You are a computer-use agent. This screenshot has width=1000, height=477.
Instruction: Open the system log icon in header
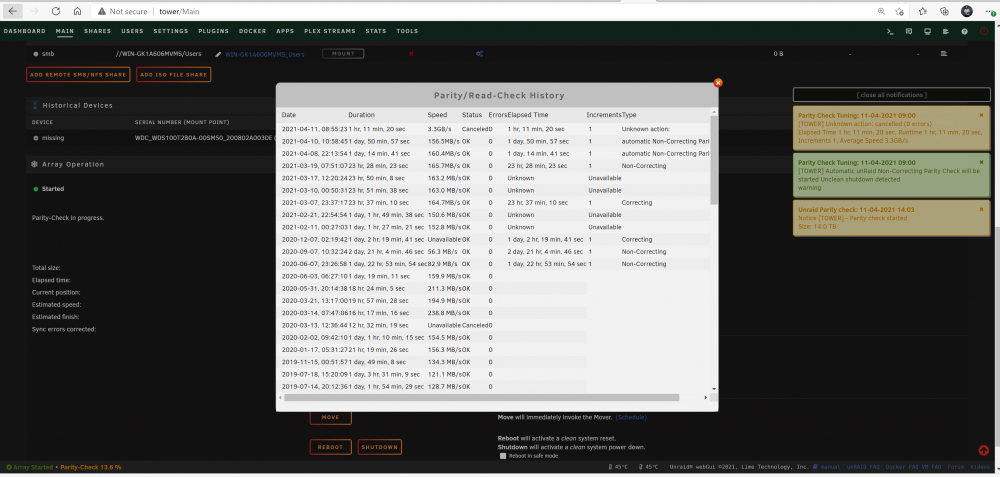coord(946,31)
